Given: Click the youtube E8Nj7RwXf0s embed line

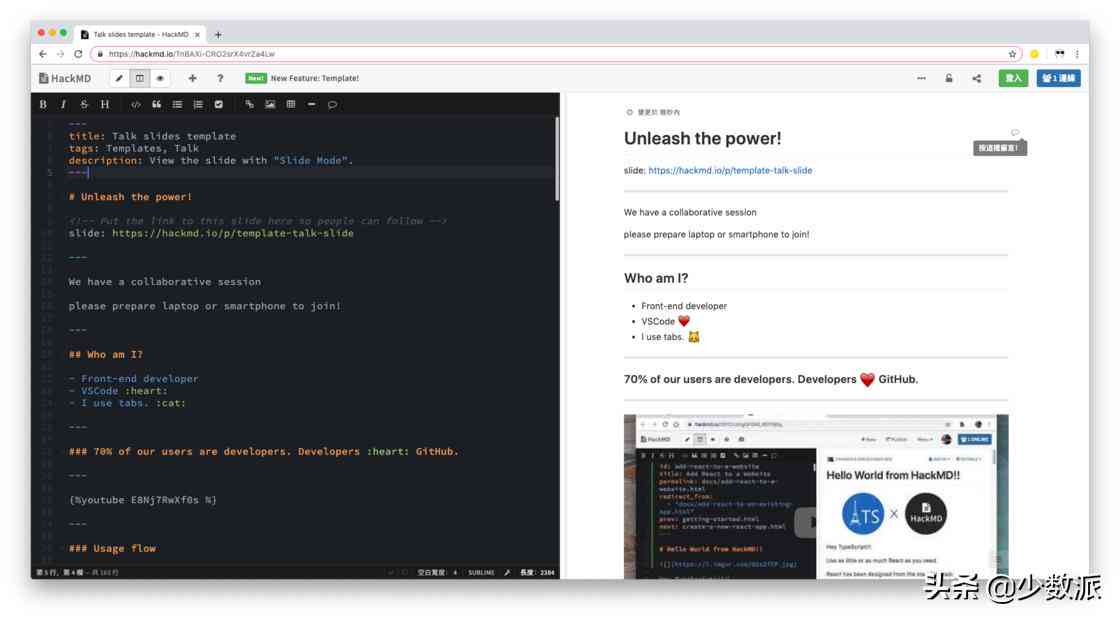Looking at the screenshot, I should pyautogui.click(x=143, y=500).
